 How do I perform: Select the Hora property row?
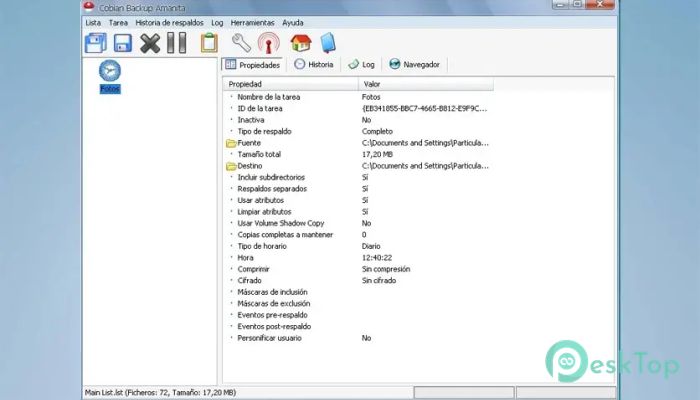pos(358,258)
